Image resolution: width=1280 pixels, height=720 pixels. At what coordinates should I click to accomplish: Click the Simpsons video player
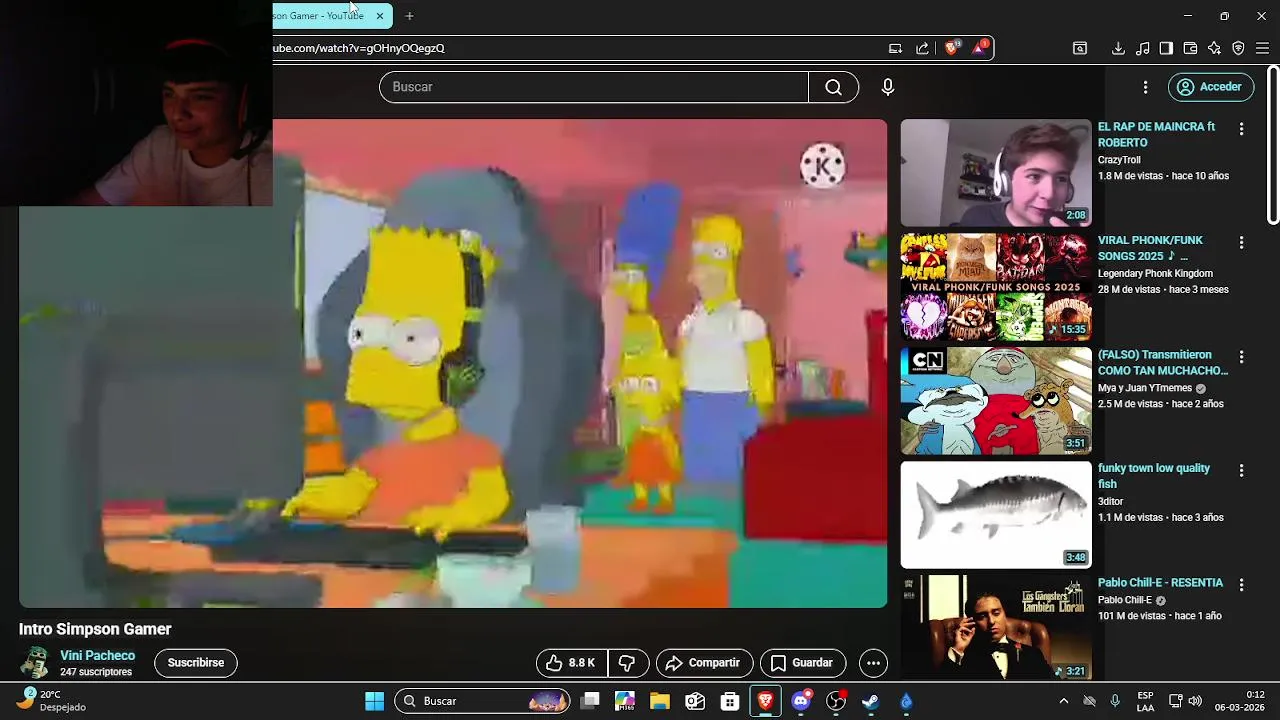(x=453, y=363)
